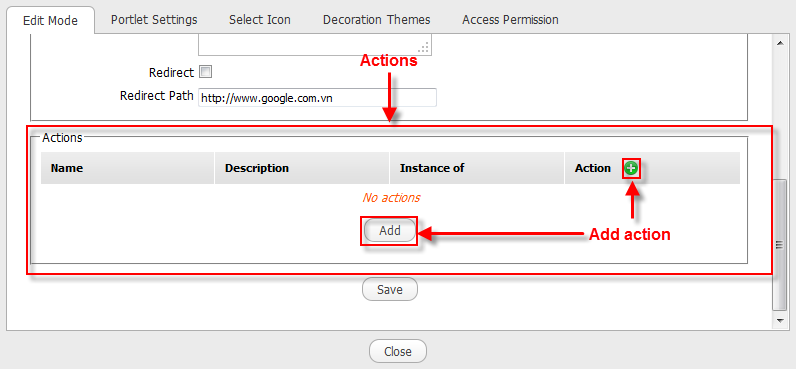The height and width of the screenshot is (369, 796).
Task: Click the text area resize grip
Action: tap(424, 48)
